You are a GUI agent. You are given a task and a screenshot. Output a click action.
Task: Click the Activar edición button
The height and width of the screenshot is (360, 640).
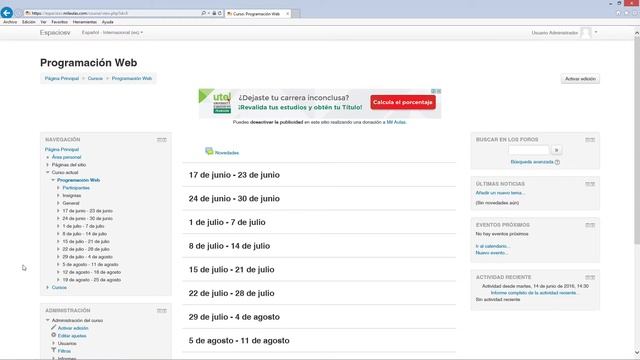point(580,79)
